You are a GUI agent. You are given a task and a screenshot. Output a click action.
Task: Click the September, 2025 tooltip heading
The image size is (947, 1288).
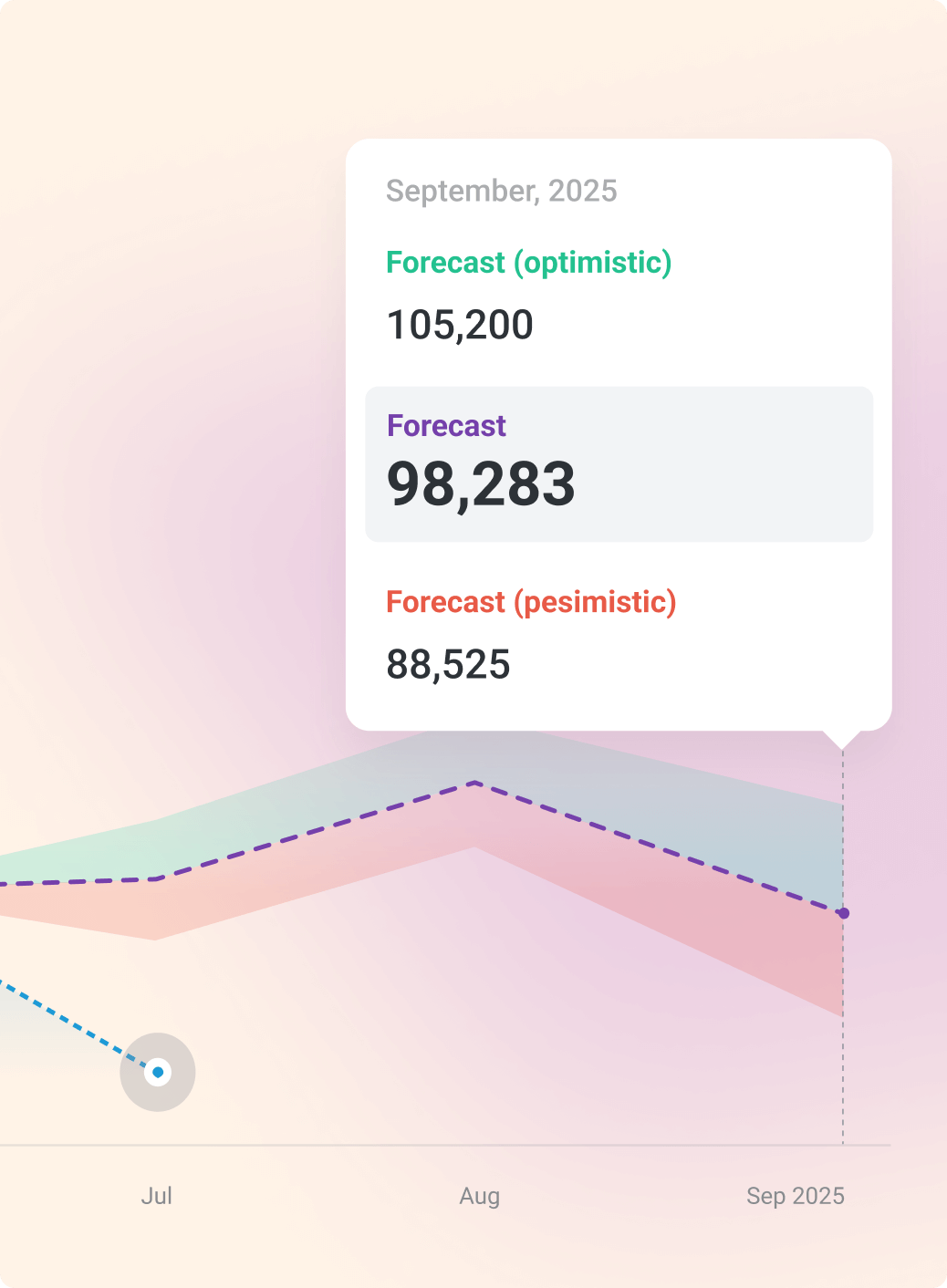click(x=502, y=191)
